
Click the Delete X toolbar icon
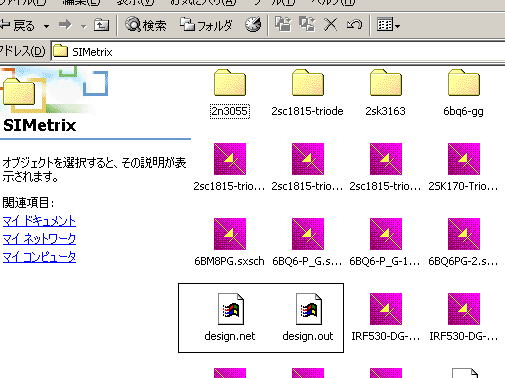331,25
